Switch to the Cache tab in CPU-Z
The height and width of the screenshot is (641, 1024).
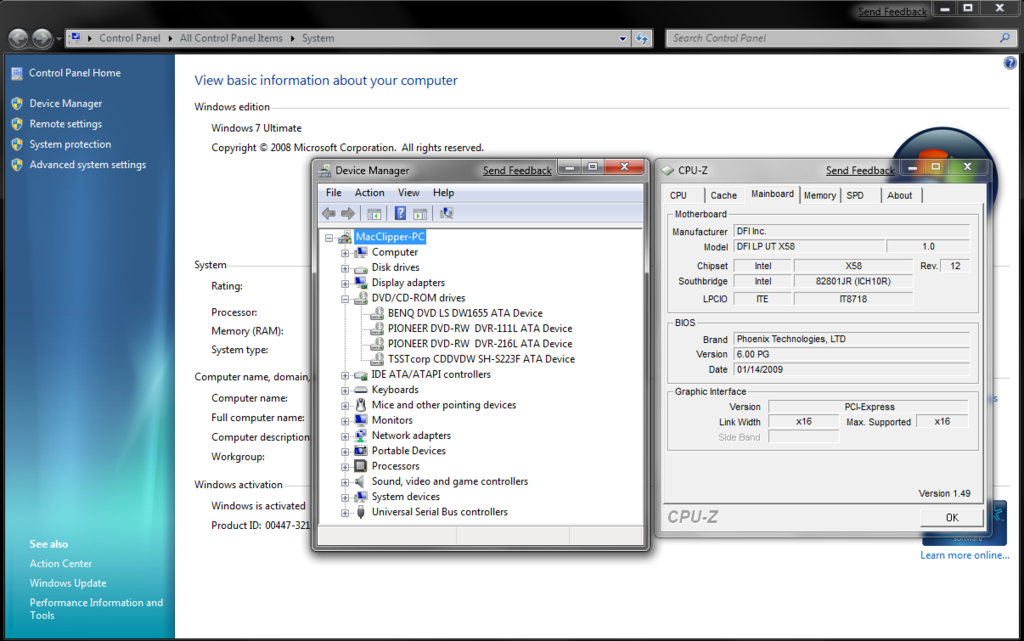(x=724, y=195)
